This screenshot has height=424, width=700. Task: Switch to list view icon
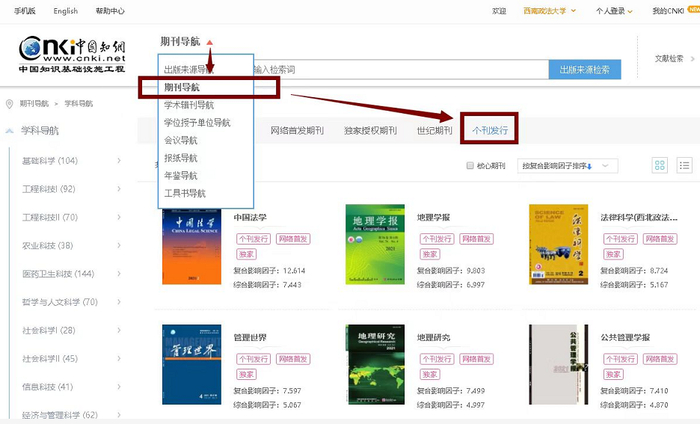pyautogui.click(x=684, y=166)
